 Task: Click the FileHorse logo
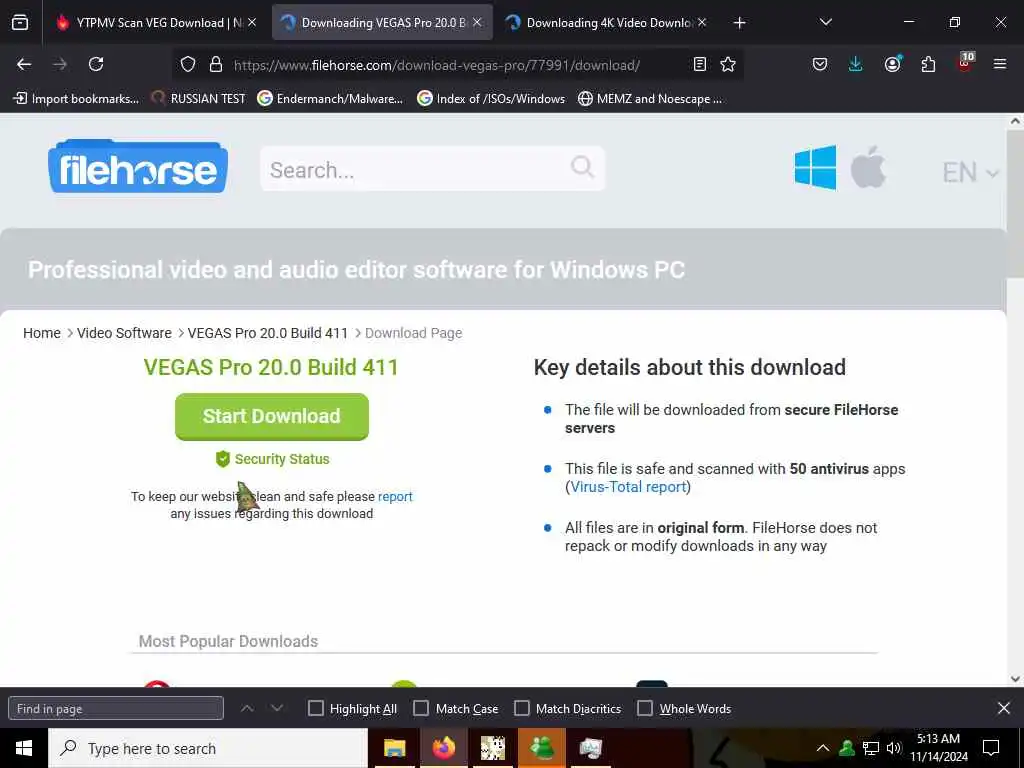coord(138,167)
